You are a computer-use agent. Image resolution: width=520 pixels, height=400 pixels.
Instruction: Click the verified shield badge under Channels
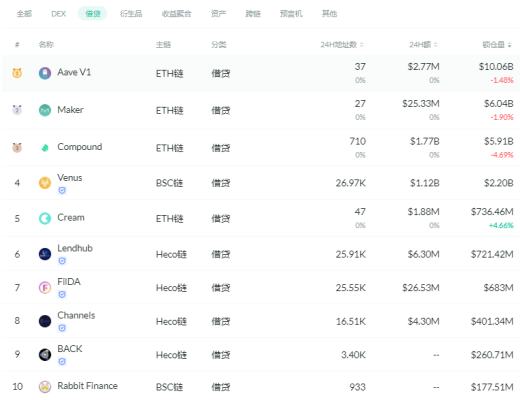(x=62, y=328)
